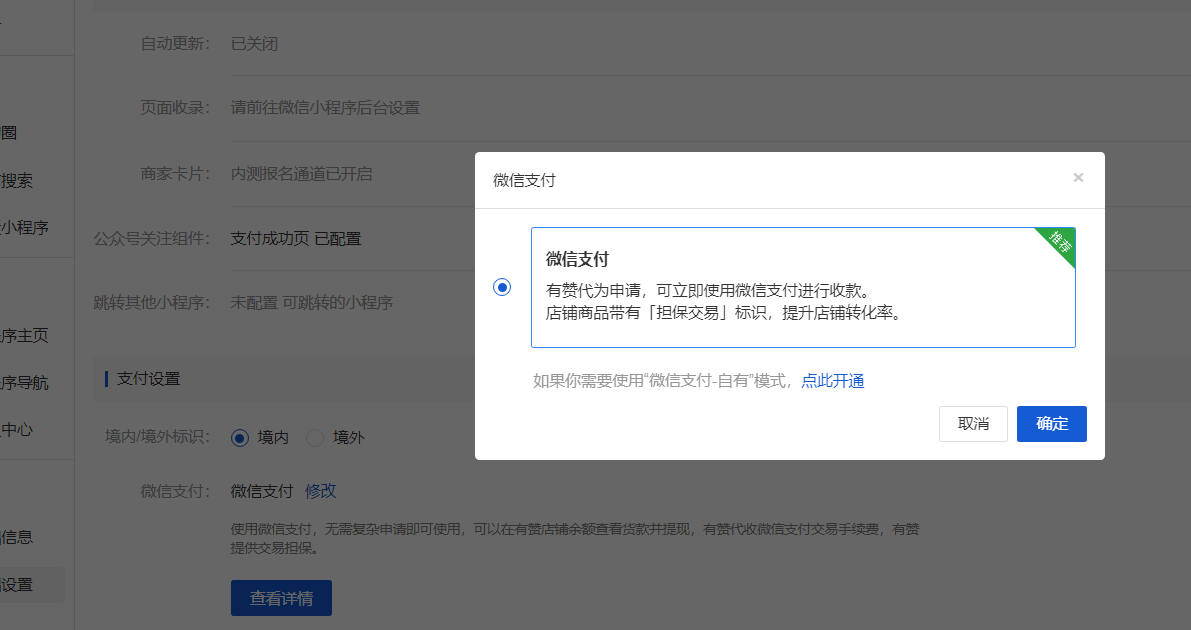Confirm with the 确定 button
Viewport: 1191px width, 630px height.
click(x=1052, y=423)
